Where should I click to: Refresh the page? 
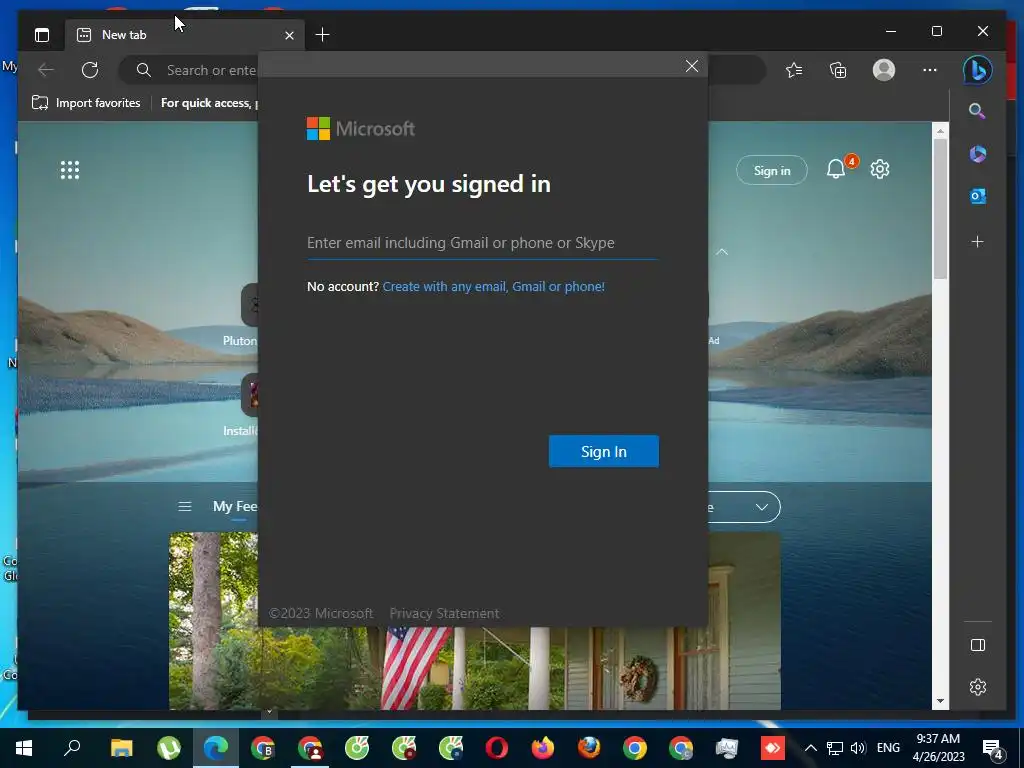[x=90, y=70]
